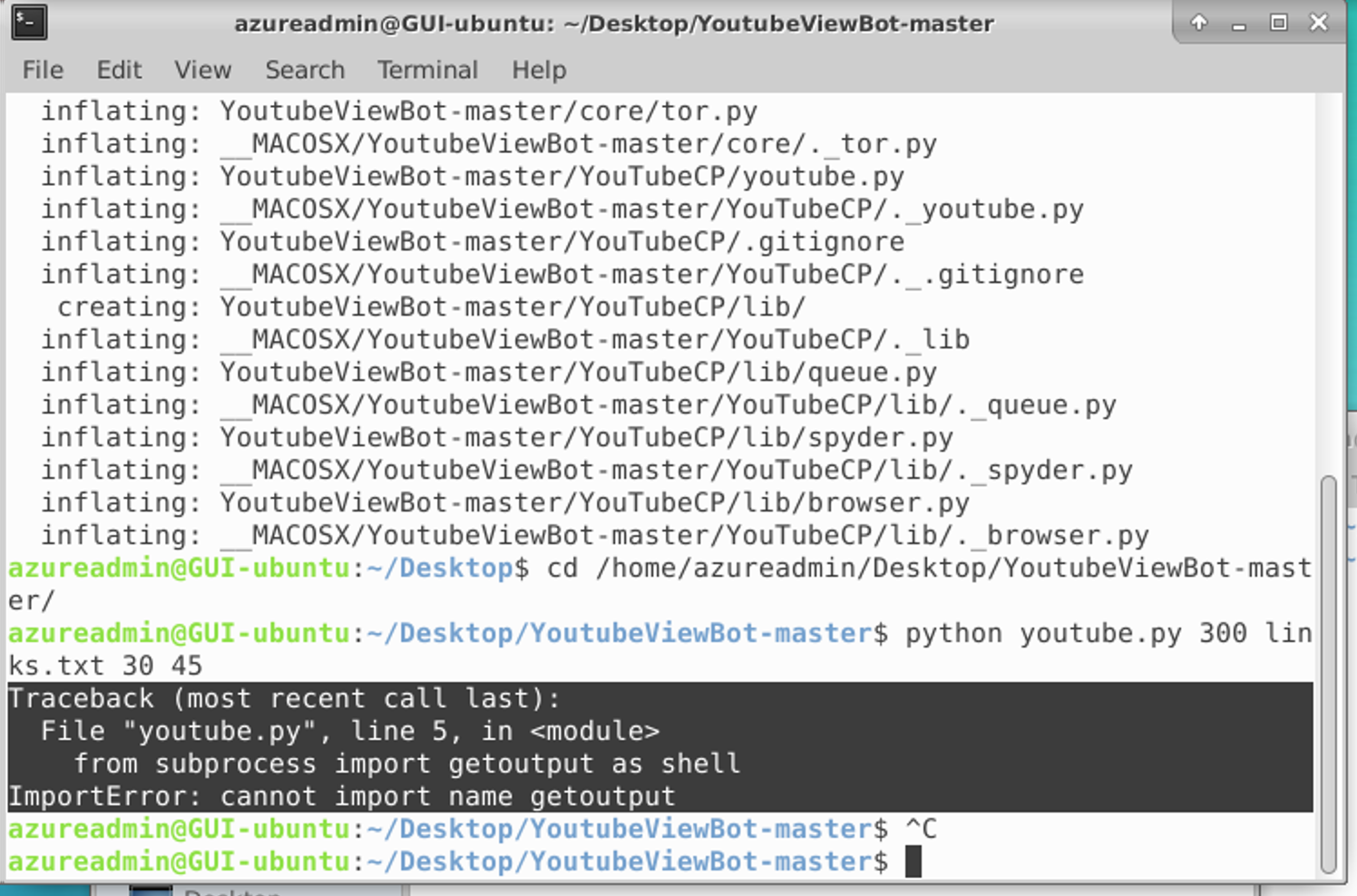Click the __MACOSX ._spyder.py line
Image resolution: width=1357 pixels, height=896 pixels.
(x=587, y=470)
